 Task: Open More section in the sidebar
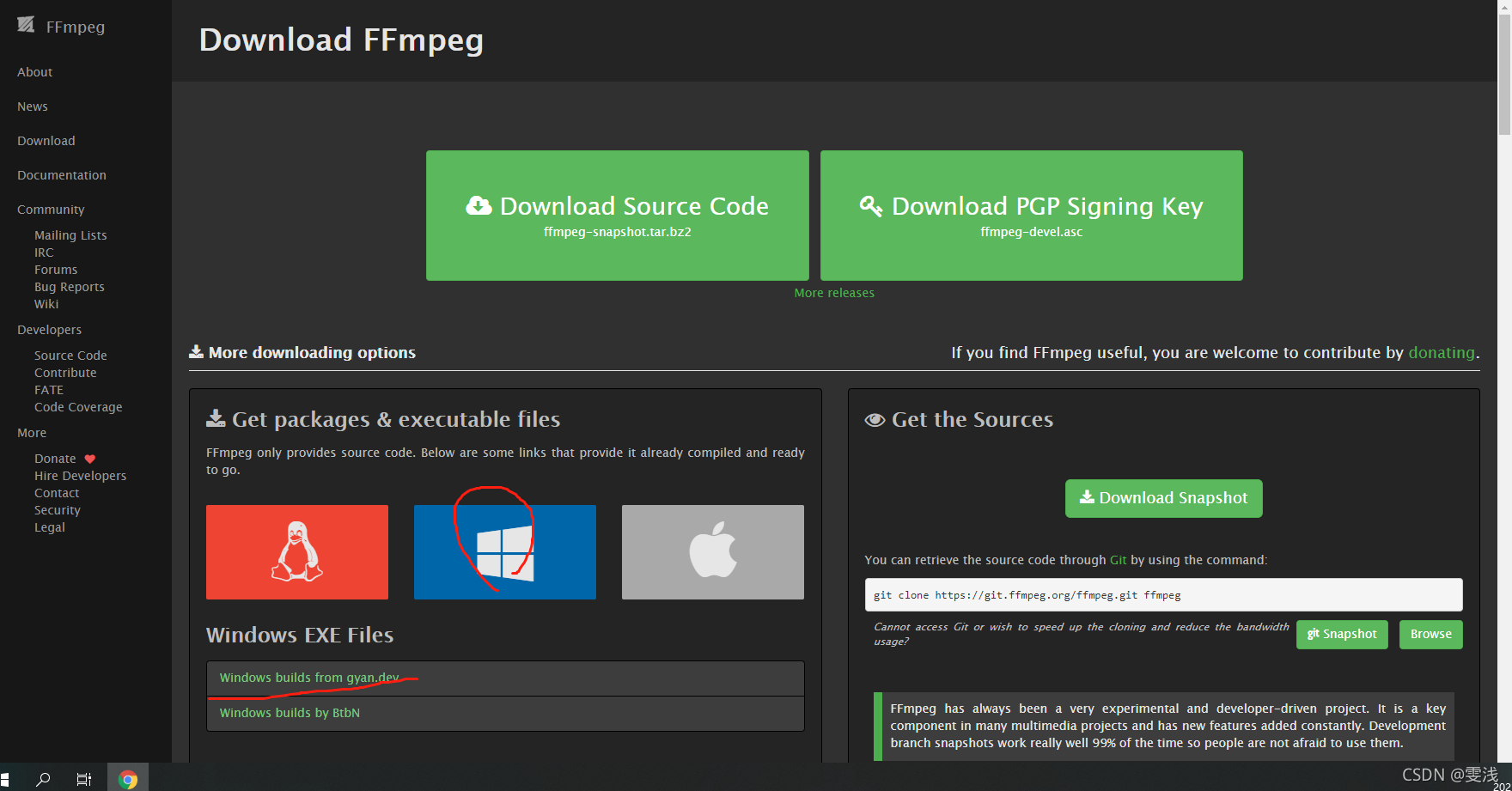[32, 433]
